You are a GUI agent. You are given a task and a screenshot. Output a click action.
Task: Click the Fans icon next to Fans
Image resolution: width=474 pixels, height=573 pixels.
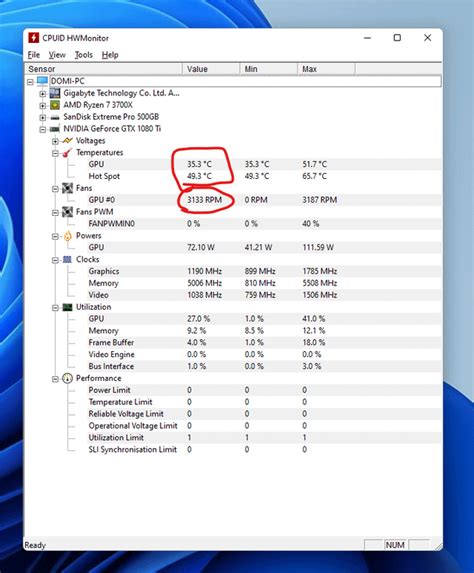[x=68, y=188]
